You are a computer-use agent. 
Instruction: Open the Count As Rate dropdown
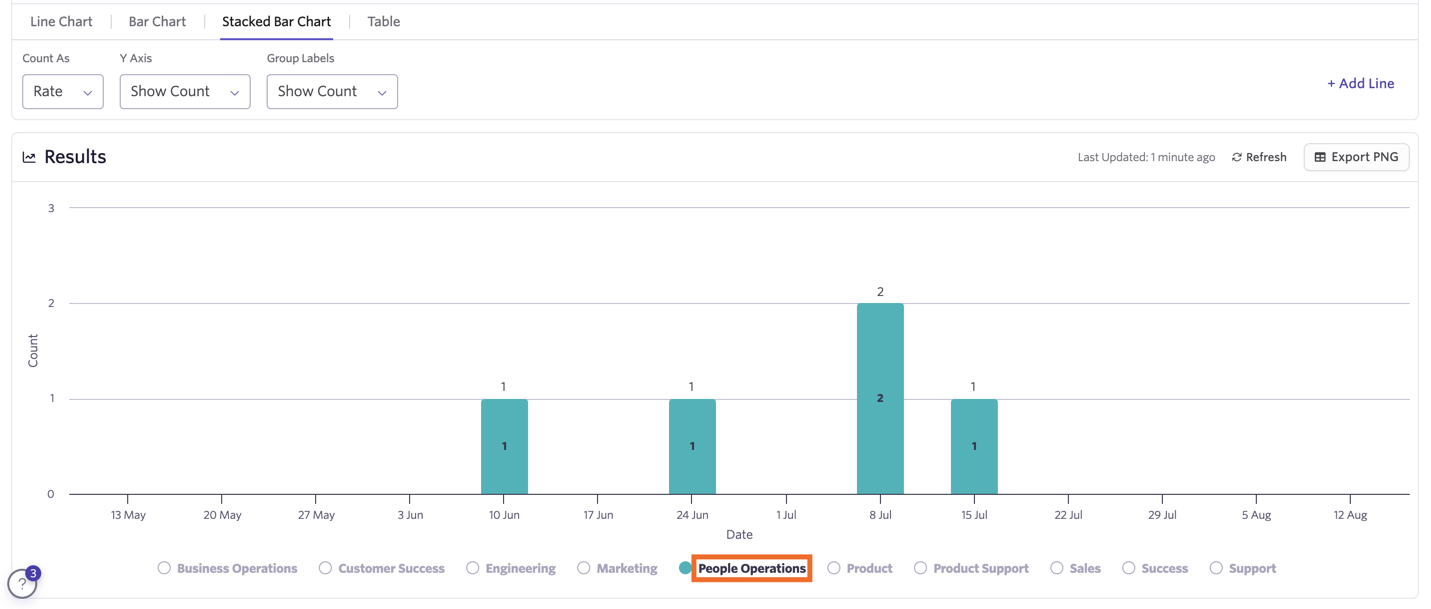click(x=63, y=91)
